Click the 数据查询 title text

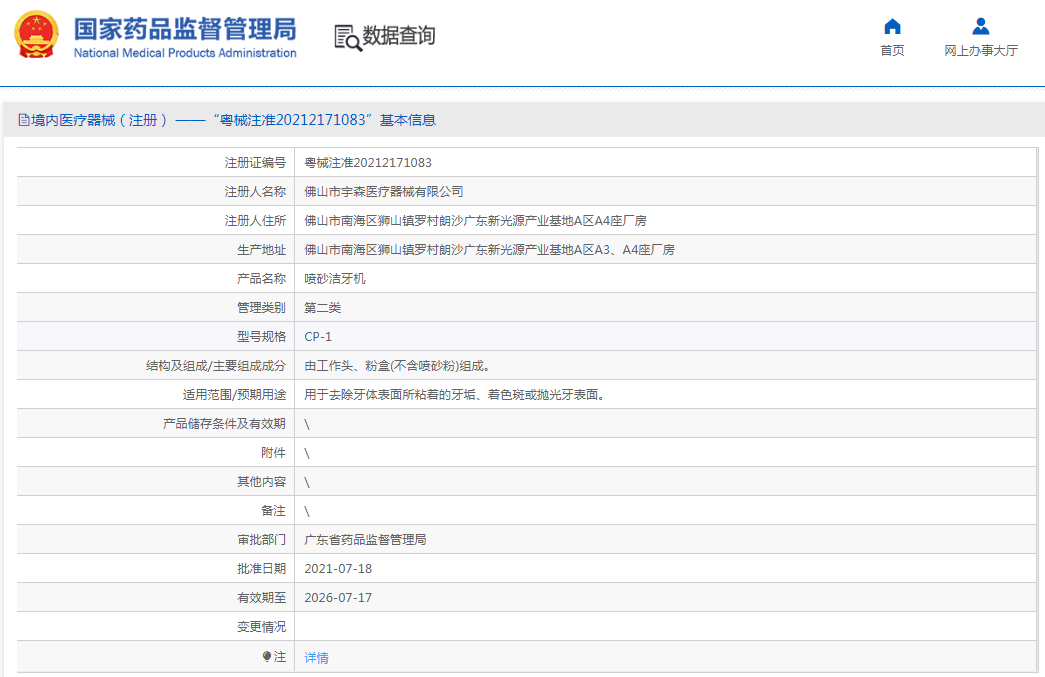tap(399, 36)
